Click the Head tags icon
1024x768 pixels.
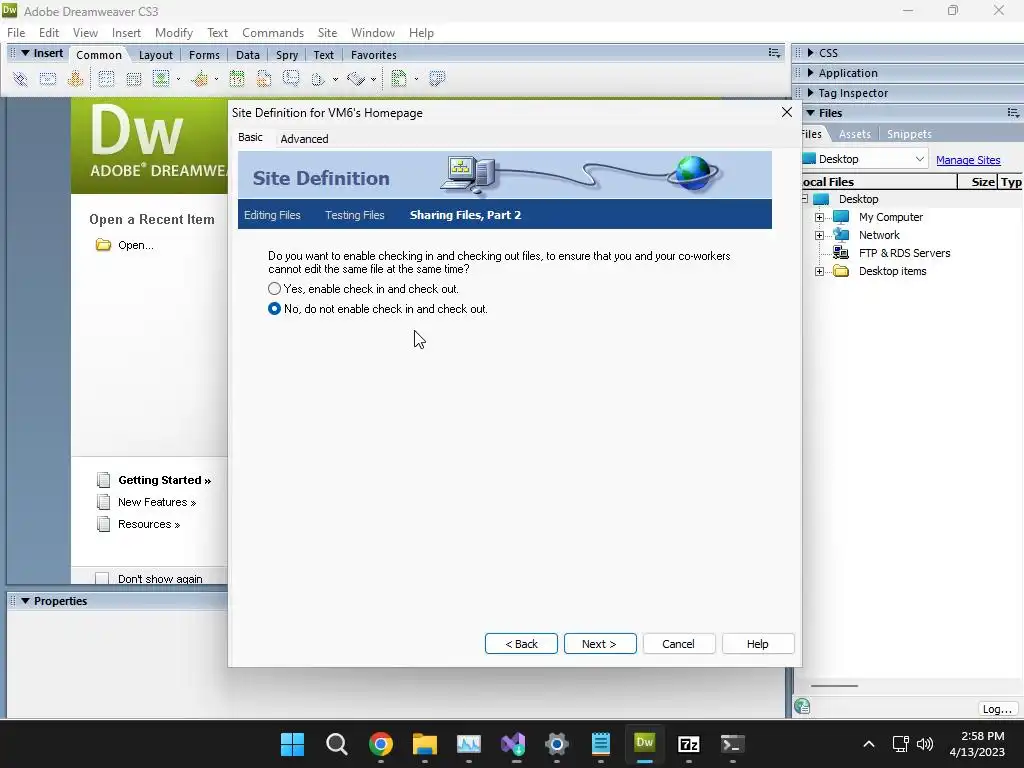[x=318, y=79]
